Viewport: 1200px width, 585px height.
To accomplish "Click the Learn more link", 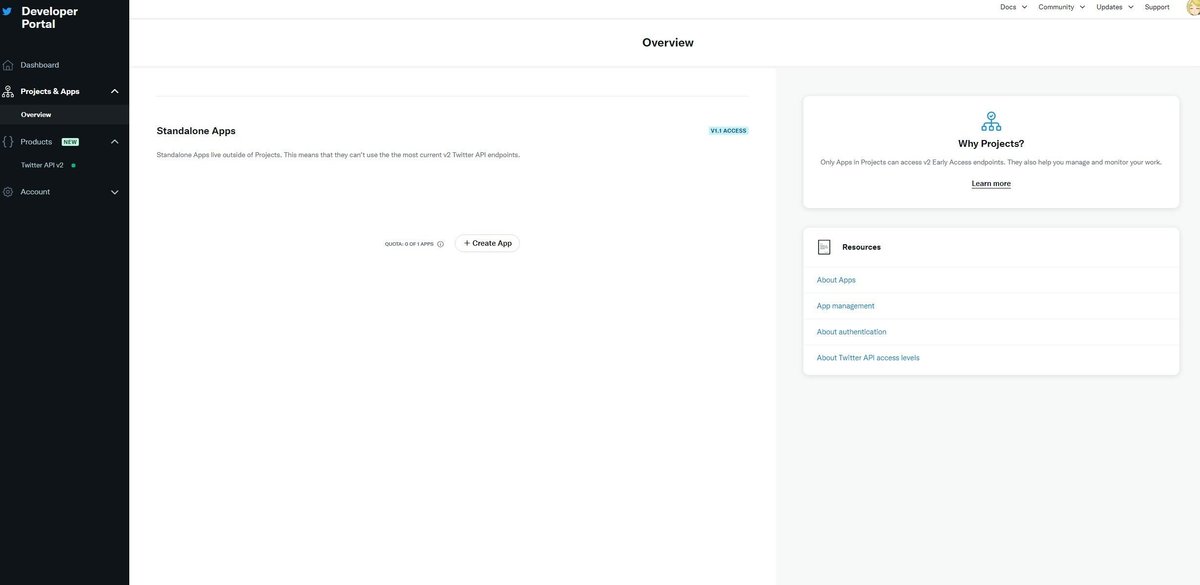I will coord(991,184).
